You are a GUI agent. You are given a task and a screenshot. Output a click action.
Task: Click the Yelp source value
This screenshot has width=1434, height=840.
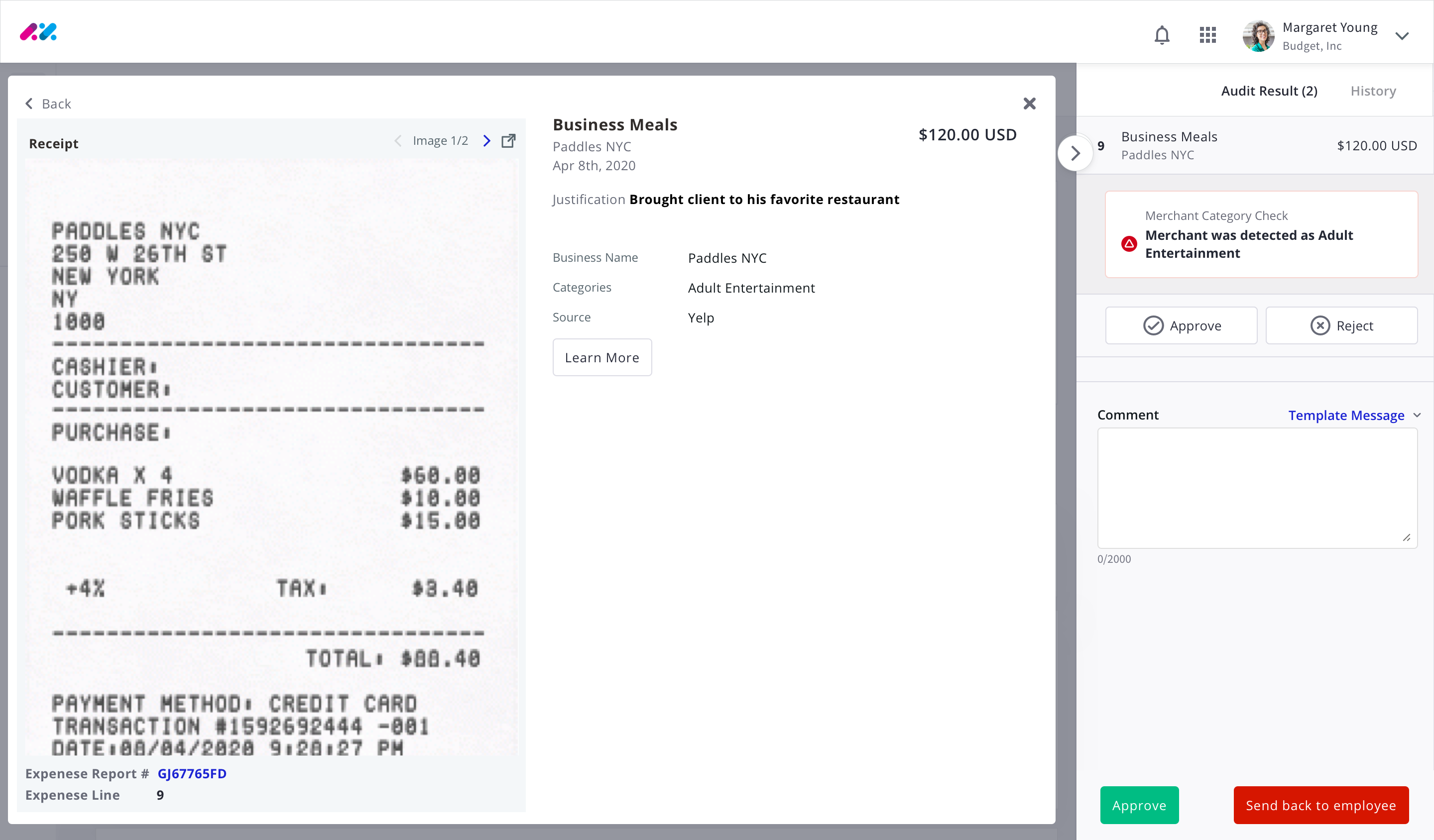[x=701, y=317]
